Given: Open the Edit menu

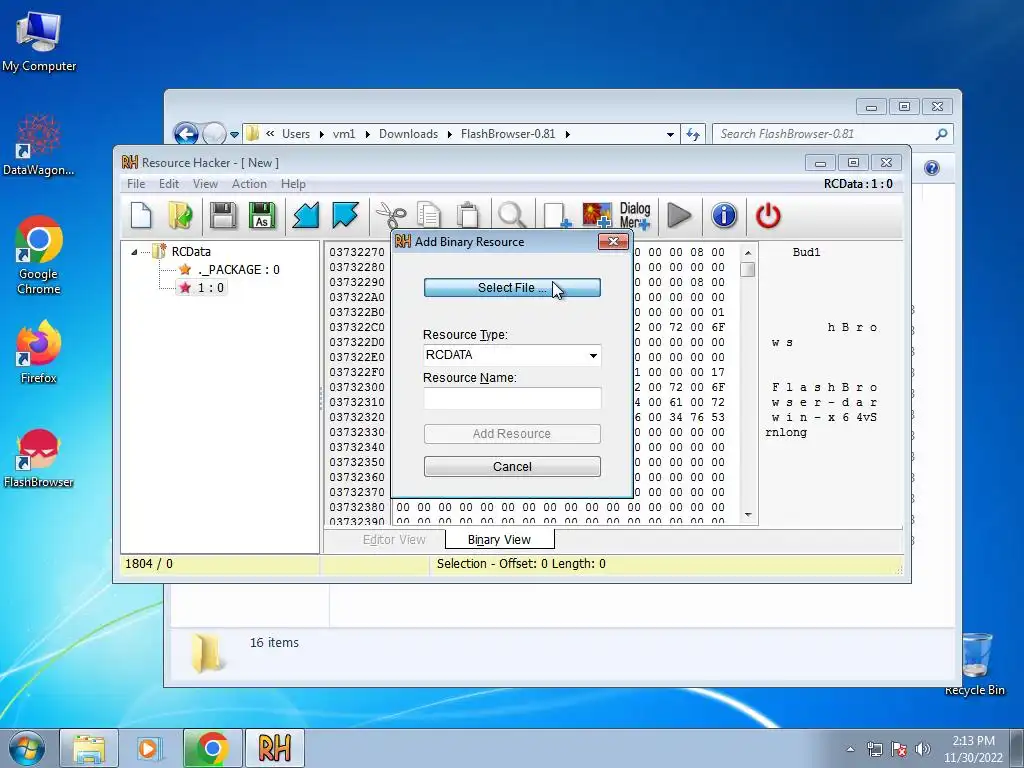Looking at the screenshot, I should coord(168,184).
